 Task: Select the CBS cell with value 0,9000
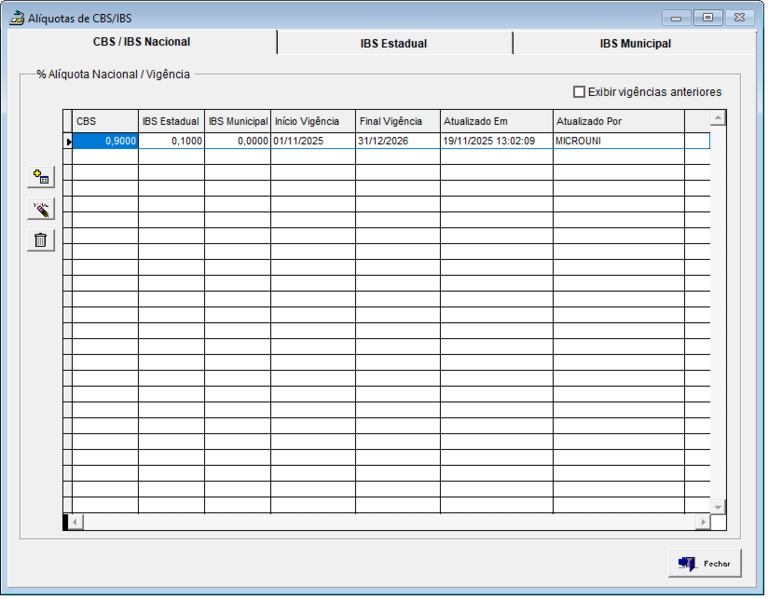(106, 142)
